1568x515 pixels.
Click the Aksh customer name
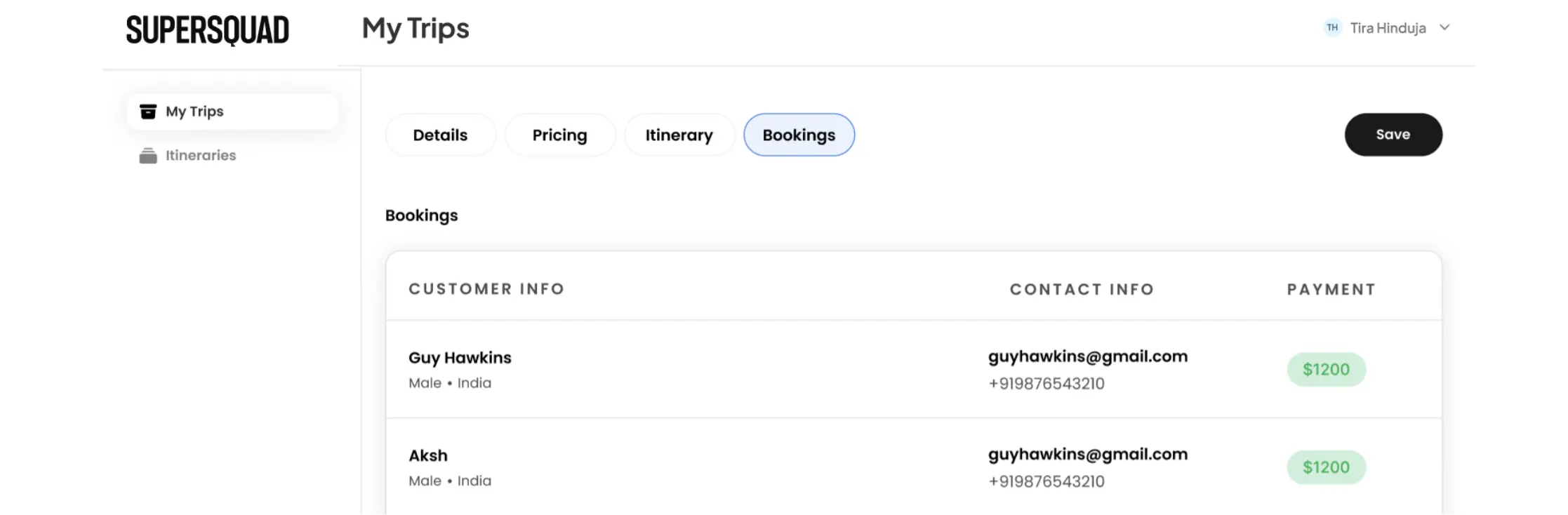(x=428, y=455)
